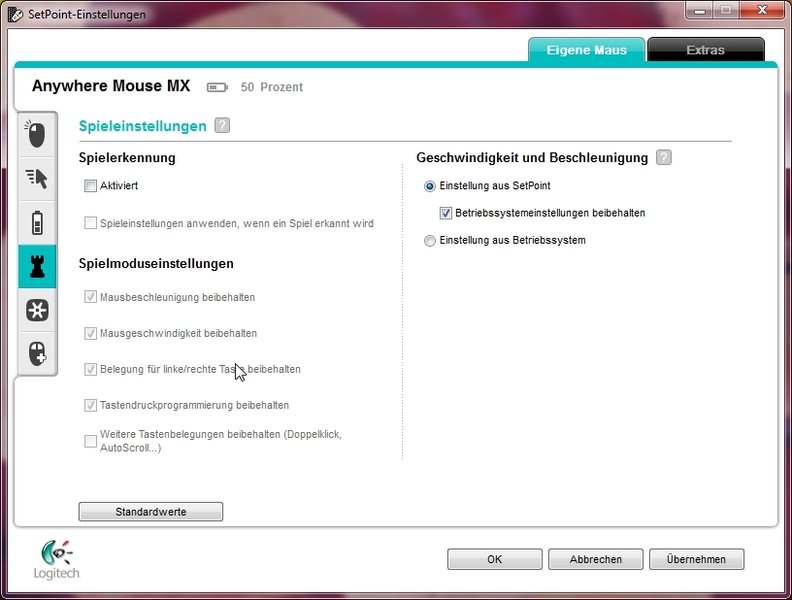792x600 pixels.
Task: Toggle Spieleinstellungen anwenden, wenn ein Spiel erkannt wird
Action: (90, 223)
